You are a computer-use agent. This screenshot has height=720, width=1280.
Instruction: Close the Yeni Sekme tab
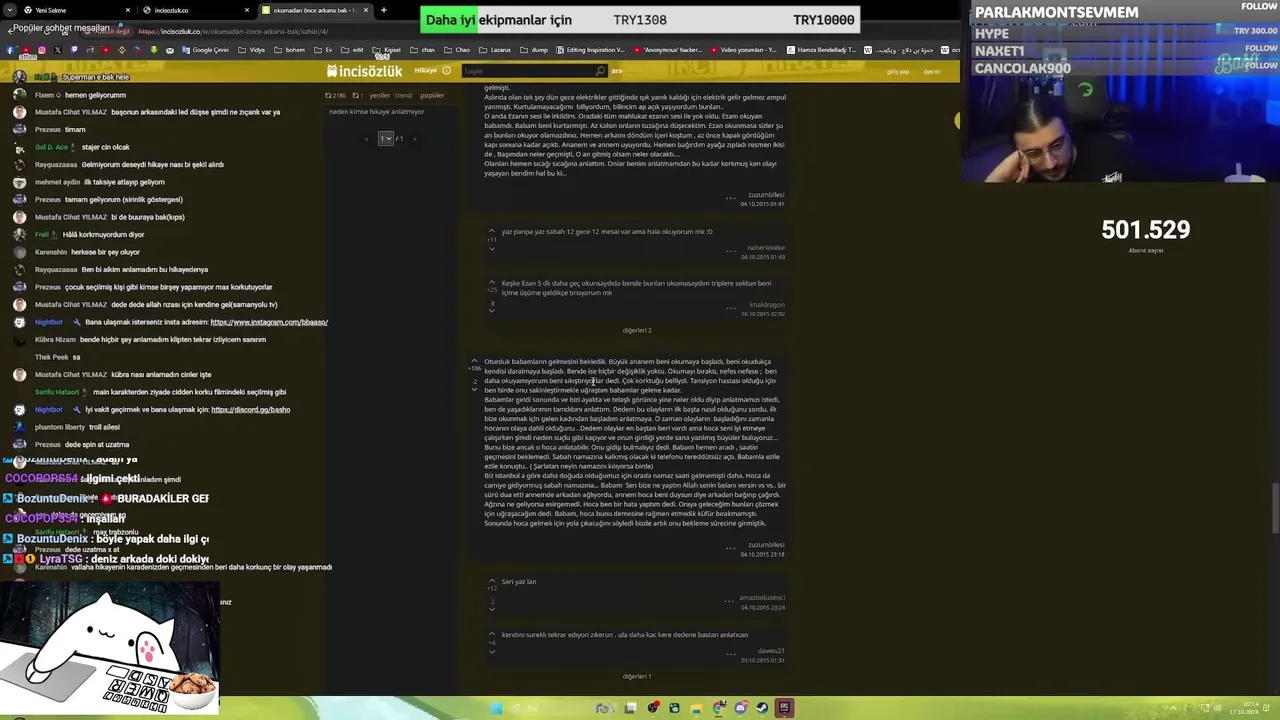pos(127,10)
